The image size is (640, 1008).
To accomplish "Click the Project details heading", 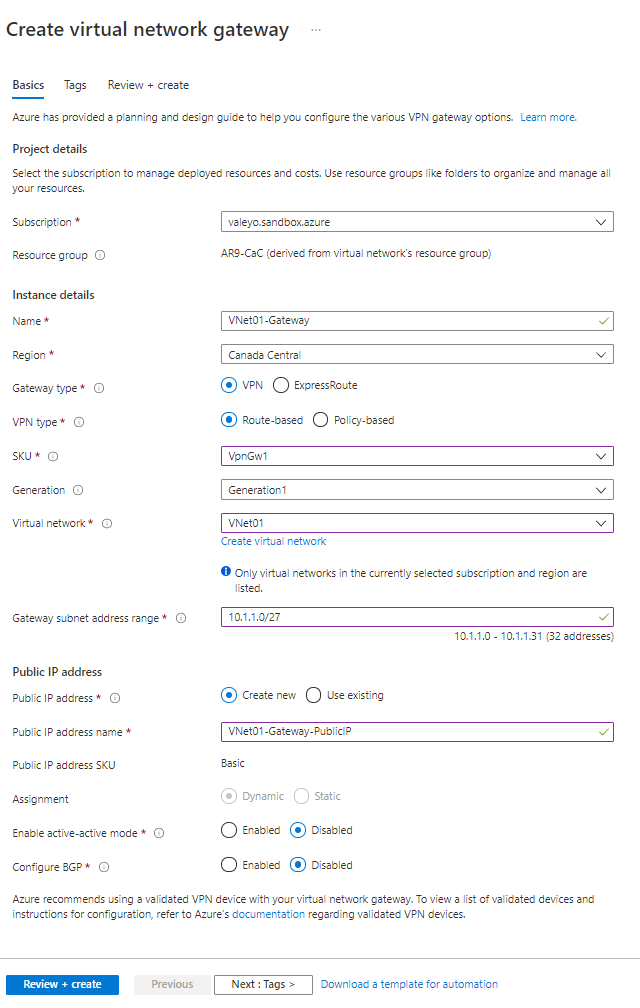I will click(49, 148).
